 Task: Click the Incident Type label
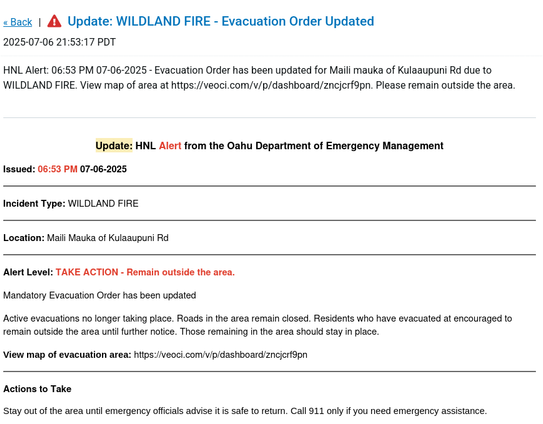tap(34, 203)
